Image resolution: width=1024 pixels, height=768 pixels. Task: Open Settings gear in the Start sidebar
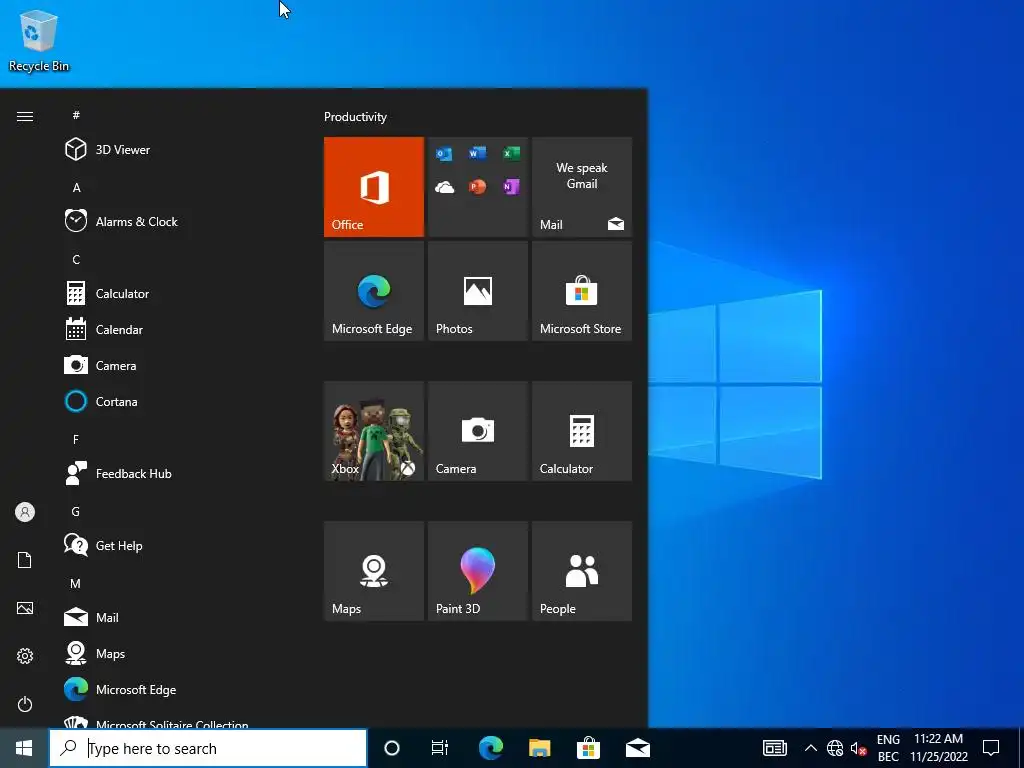tap(25, 656)
